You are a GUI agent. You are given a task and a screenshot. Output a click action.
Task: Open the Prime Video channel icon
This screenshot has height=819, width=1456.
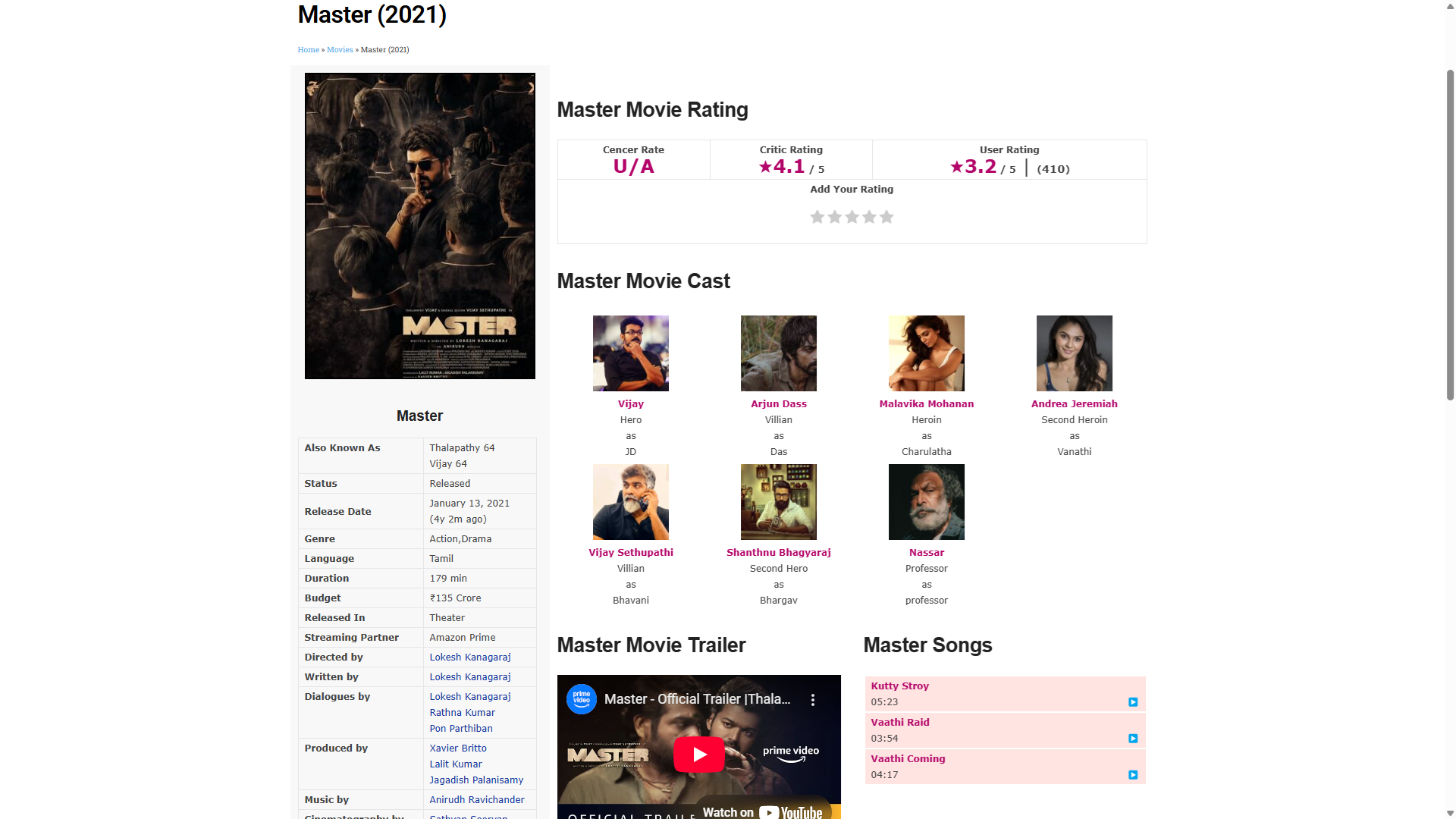582,699
